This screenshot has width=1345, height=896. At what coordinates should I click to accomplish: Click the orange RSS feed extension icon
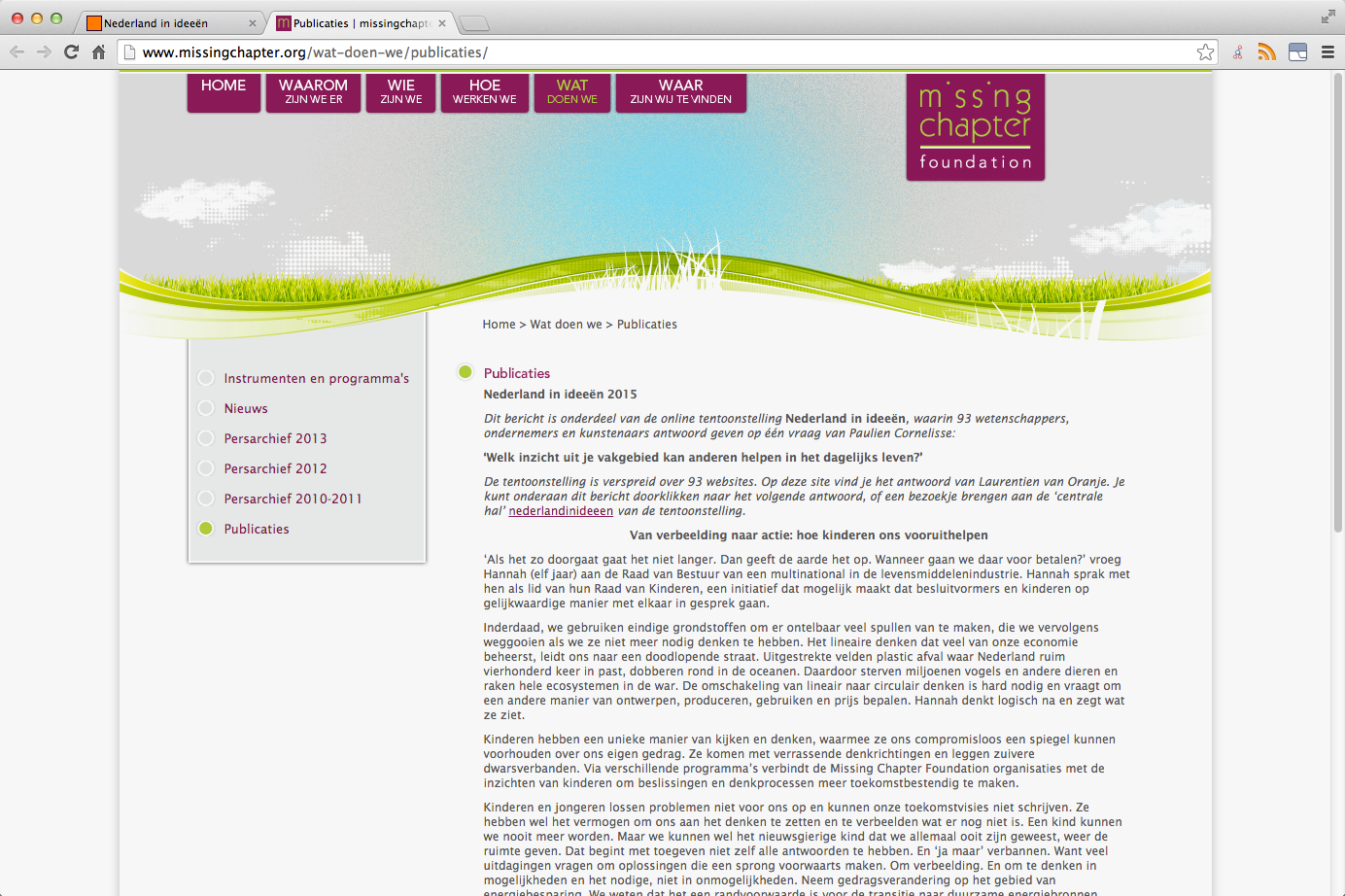tap(1266, 52)
